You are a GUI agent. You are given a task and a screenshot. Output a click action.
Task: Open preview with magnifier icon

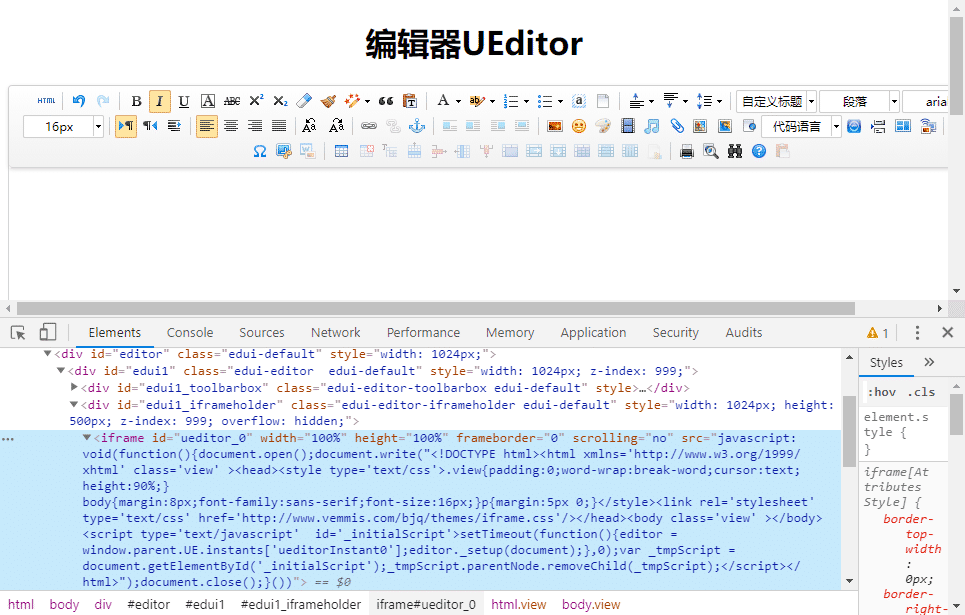[711, 151]
